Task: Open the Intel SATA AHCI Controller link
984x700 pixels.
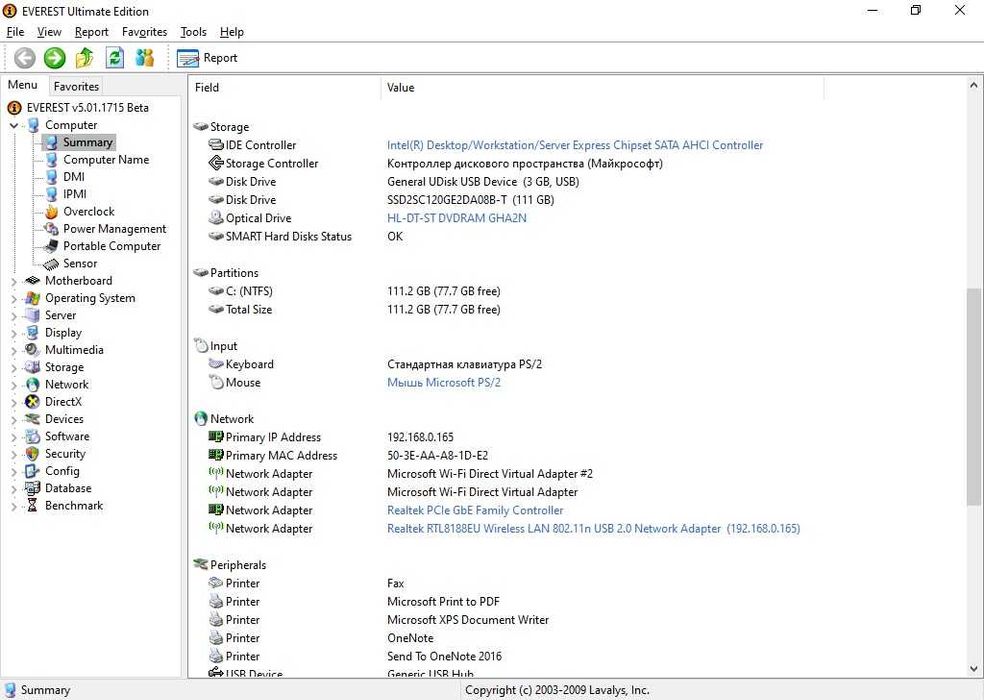Action: [575, 145]
